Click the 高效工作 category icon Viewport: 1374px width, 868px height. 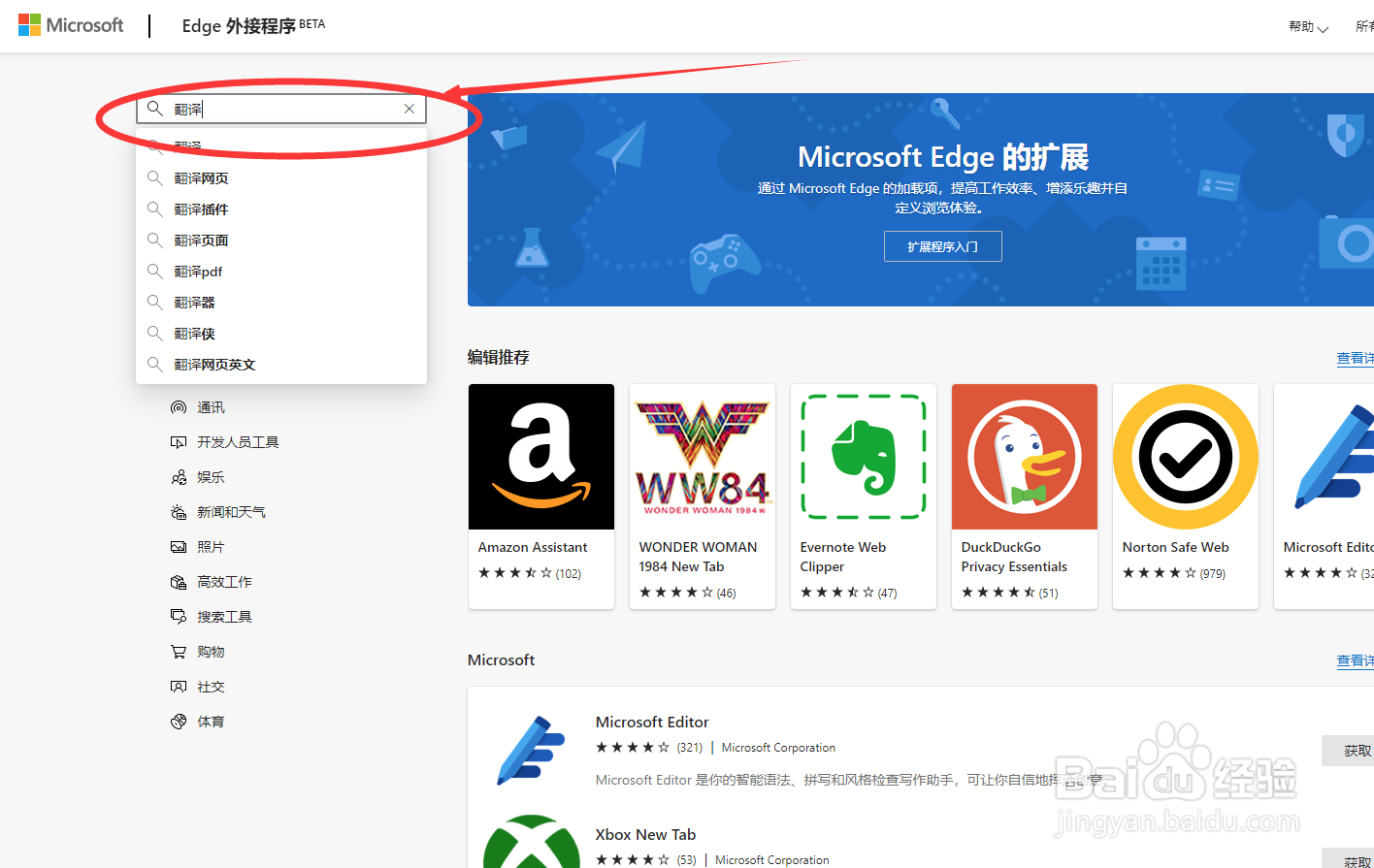click(179, 582)
